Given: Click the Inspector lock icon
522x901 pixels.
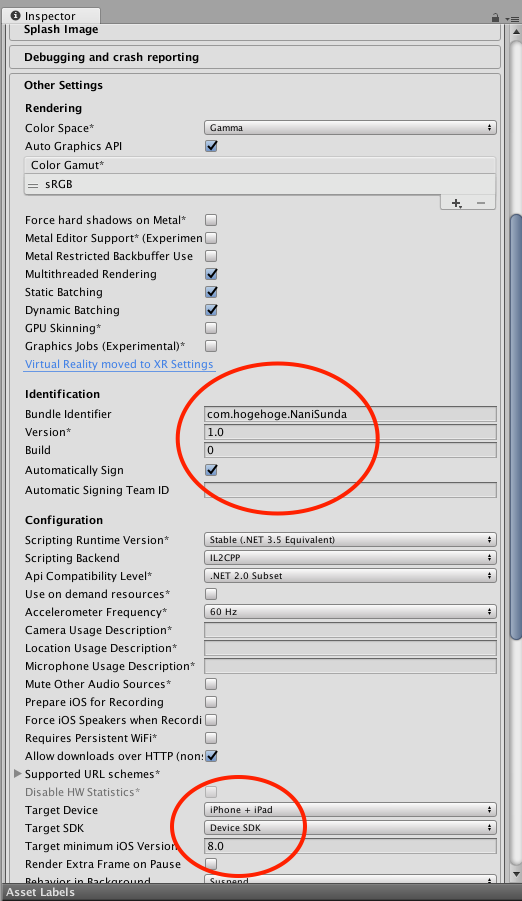Looking at the screenshot, I should [x=495, y=18].
